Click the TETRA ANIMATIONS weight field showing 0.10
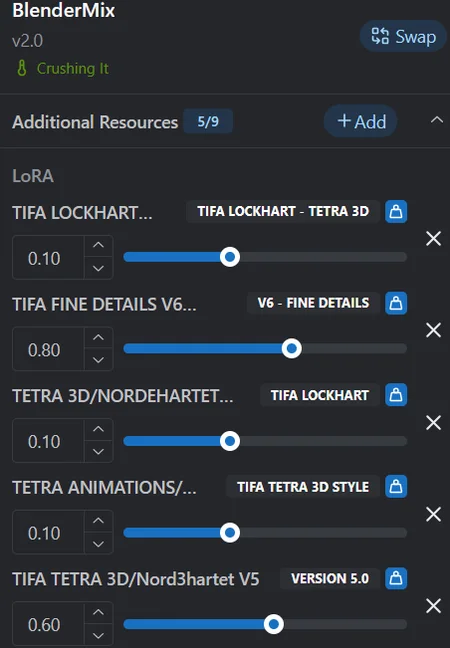Viewport: 450px width, 648px height. [x=48, y=533]
